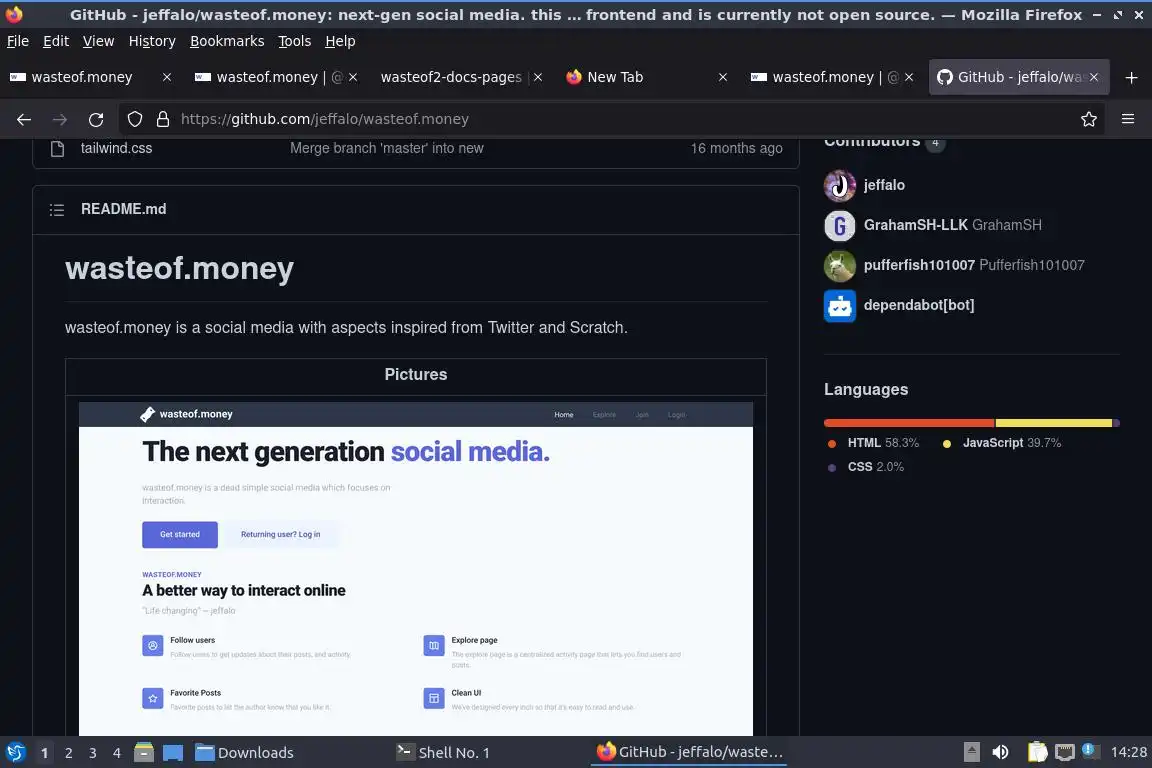
Task: Open the View menu
Action: [98, 41]
